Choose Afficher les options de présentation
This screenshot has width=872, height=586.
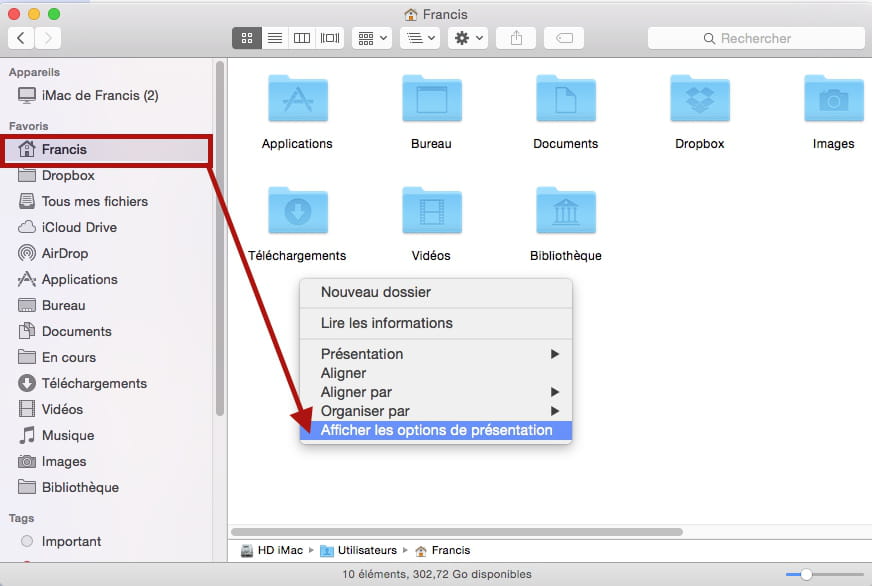(435, 430)
